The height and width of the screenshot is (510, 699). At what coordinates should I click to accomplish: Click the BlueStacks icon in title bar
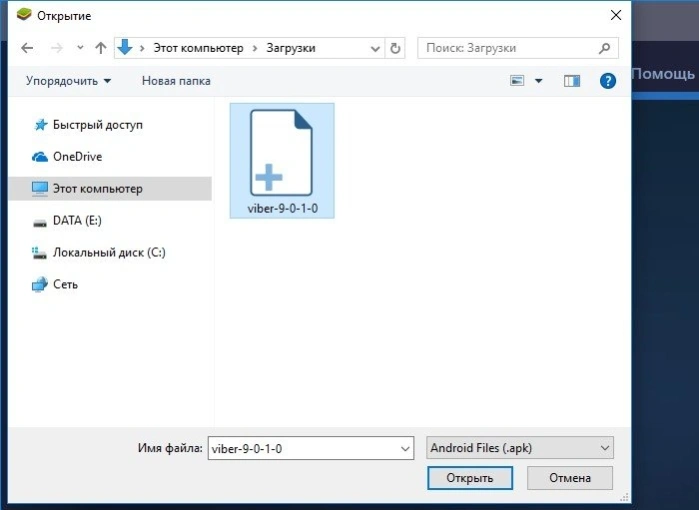tap(24, 15)
